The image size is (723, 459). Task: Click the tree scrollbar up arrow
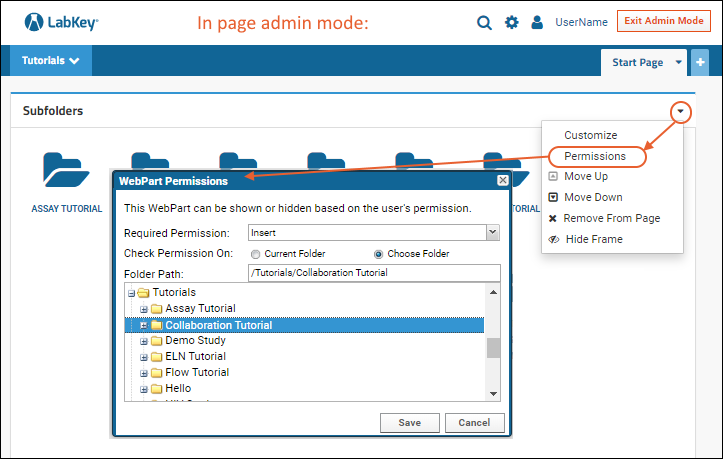(493, 292)
